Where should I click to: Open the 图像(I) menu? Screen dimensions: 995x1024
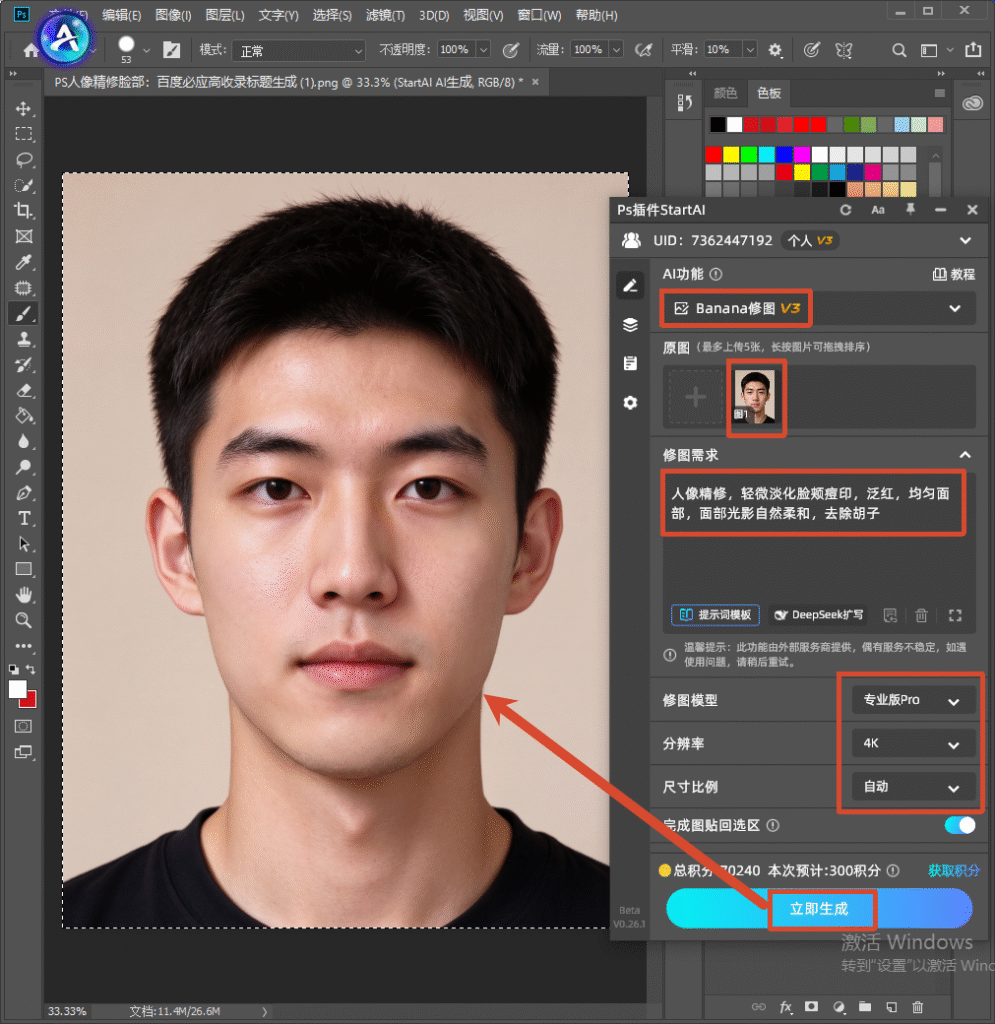click(x=174, y=15)
